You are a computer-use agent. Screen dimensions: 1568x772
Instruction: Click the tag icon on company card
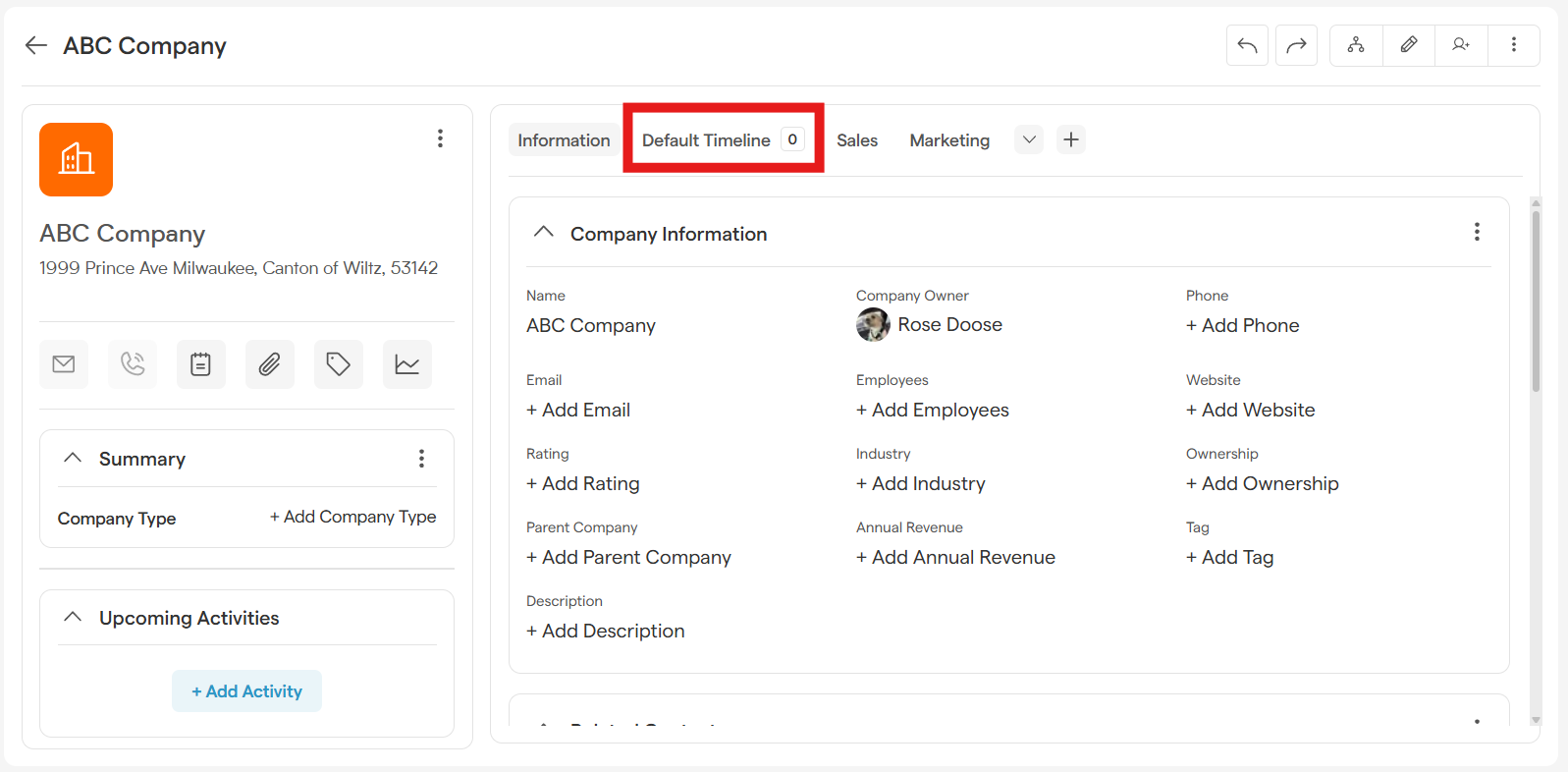[338, 364]
